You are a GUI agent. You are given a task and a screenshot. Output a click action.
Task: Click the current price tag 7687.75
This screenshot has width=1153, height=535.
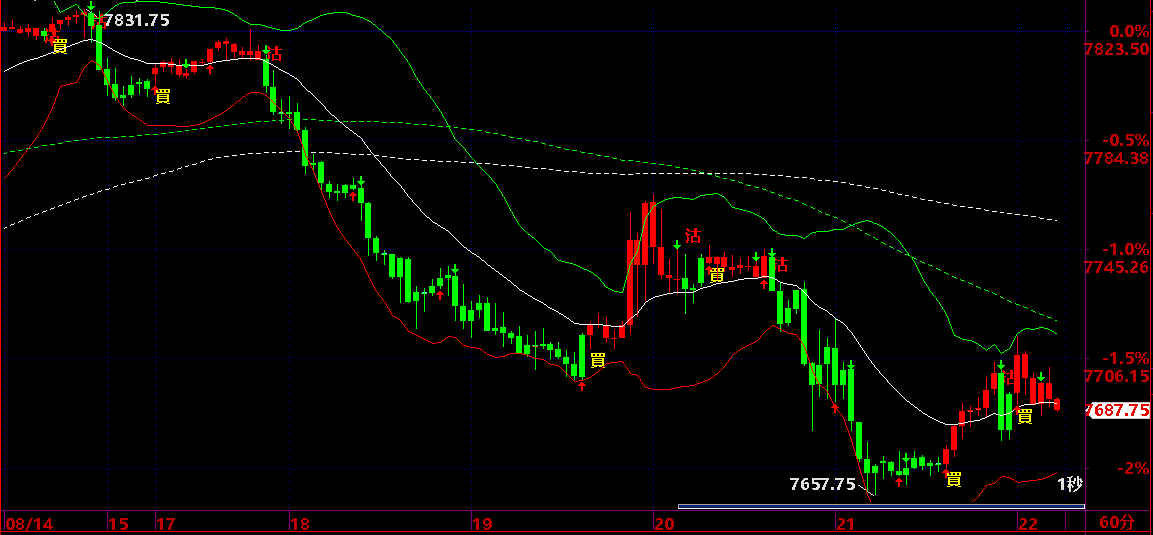(1117, 410)
